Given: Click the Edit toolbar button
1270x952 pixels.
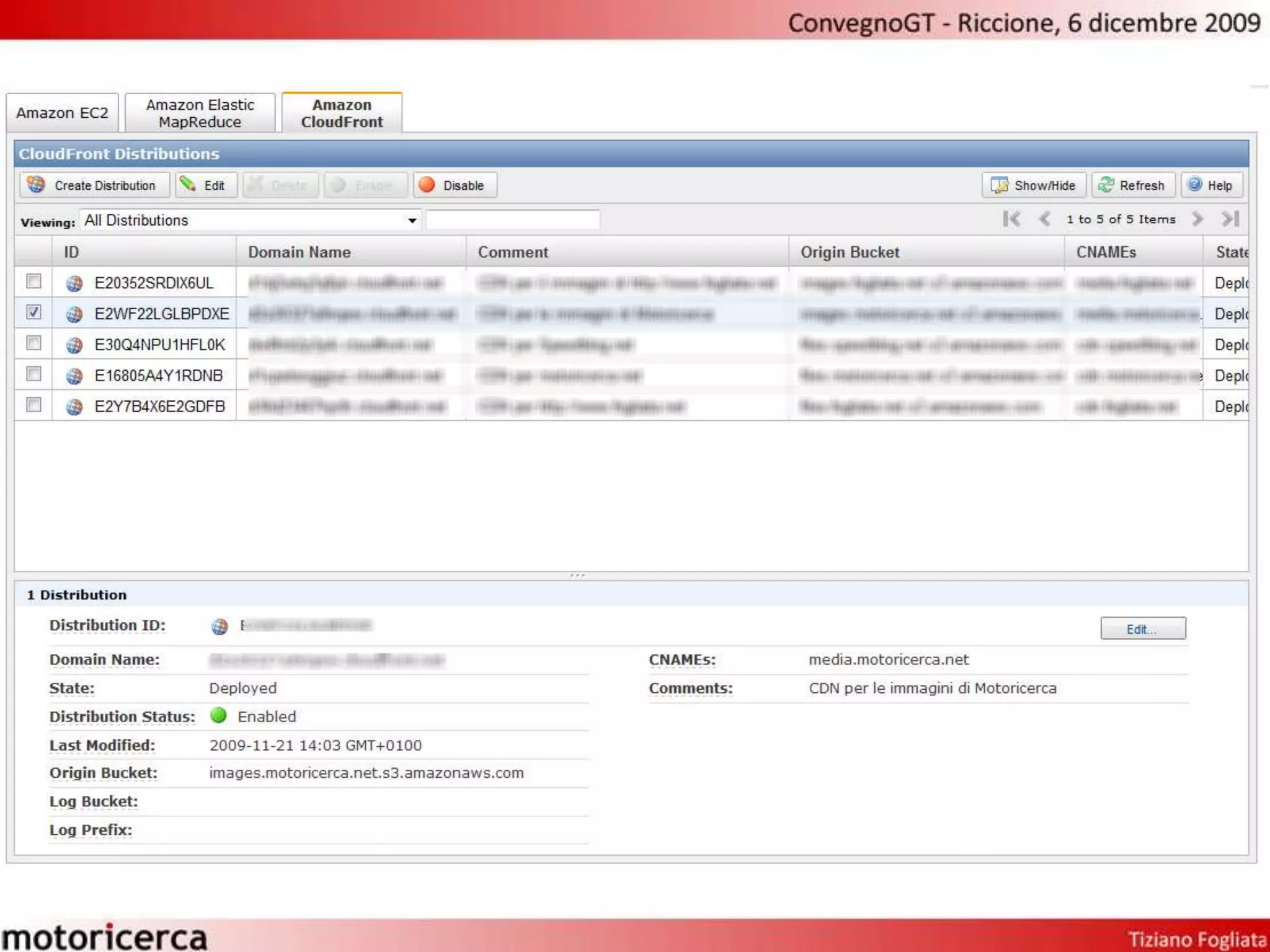Looking at the screenshot, I should tap(206, 185).
